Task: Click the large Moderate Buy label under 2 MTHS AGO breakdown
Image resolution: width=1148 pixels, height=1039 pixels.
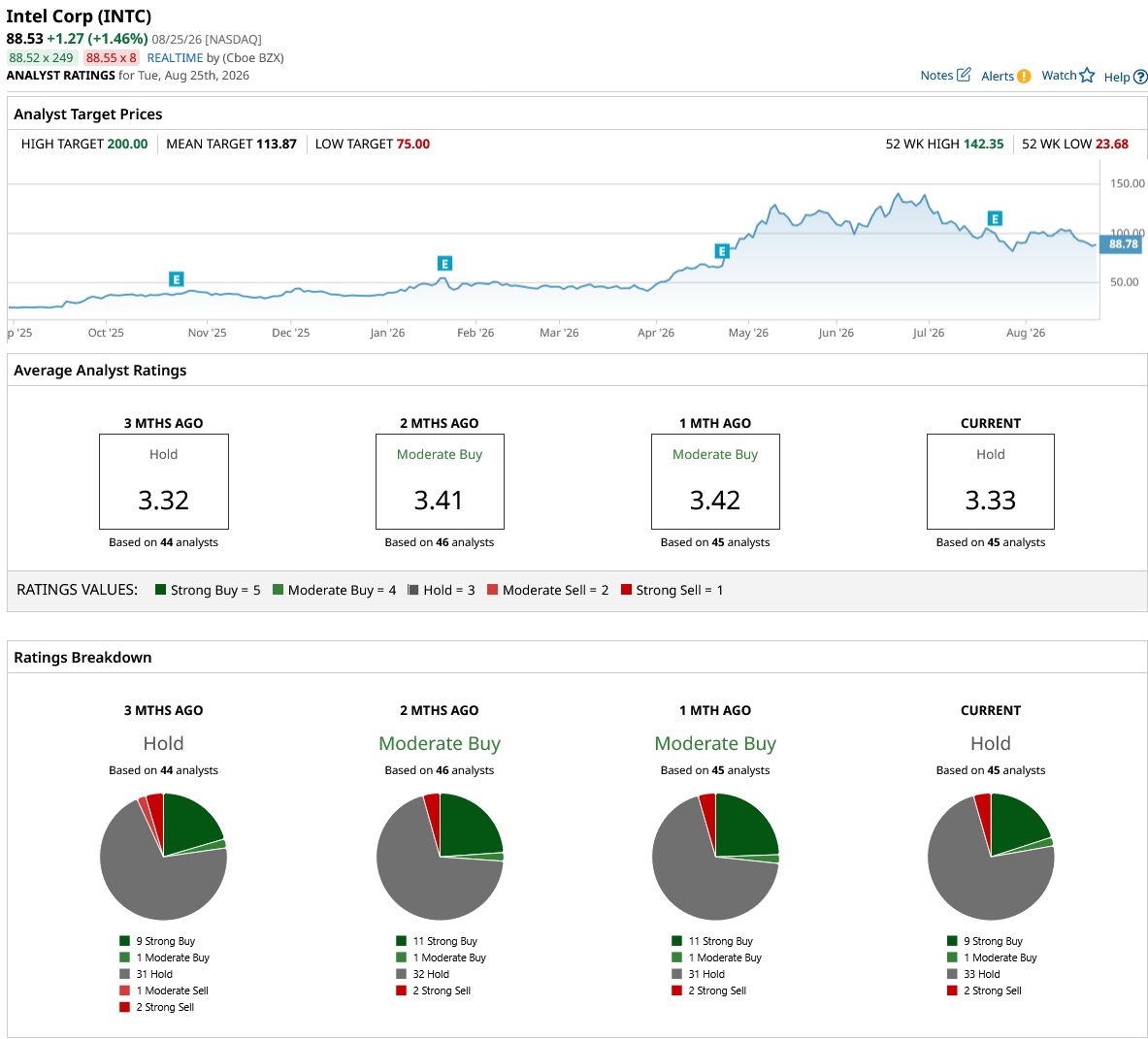Action: (x=440, y=743)
